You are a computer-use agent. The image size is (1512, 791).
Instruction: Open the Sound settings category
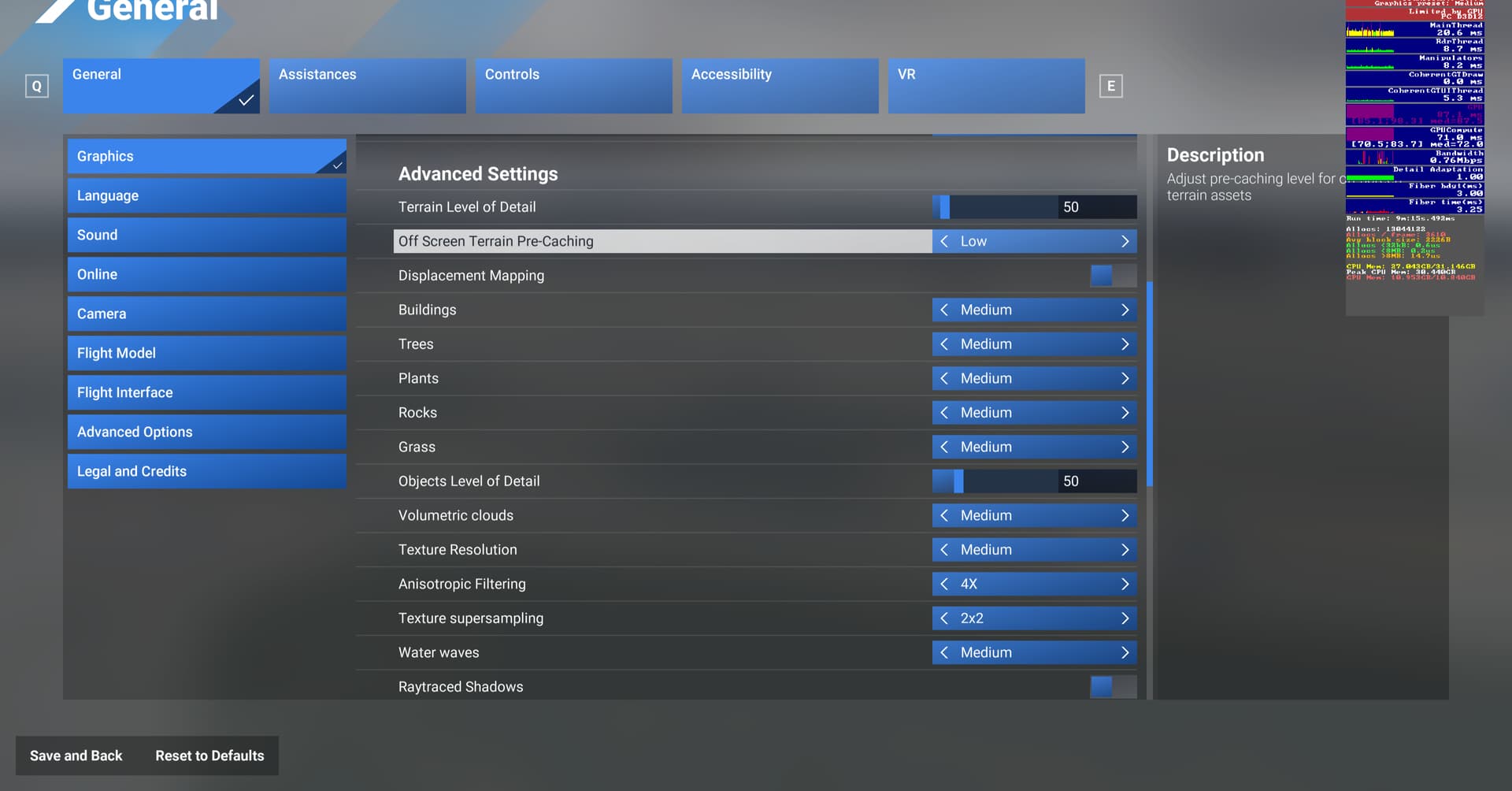(x=207, y=235)
